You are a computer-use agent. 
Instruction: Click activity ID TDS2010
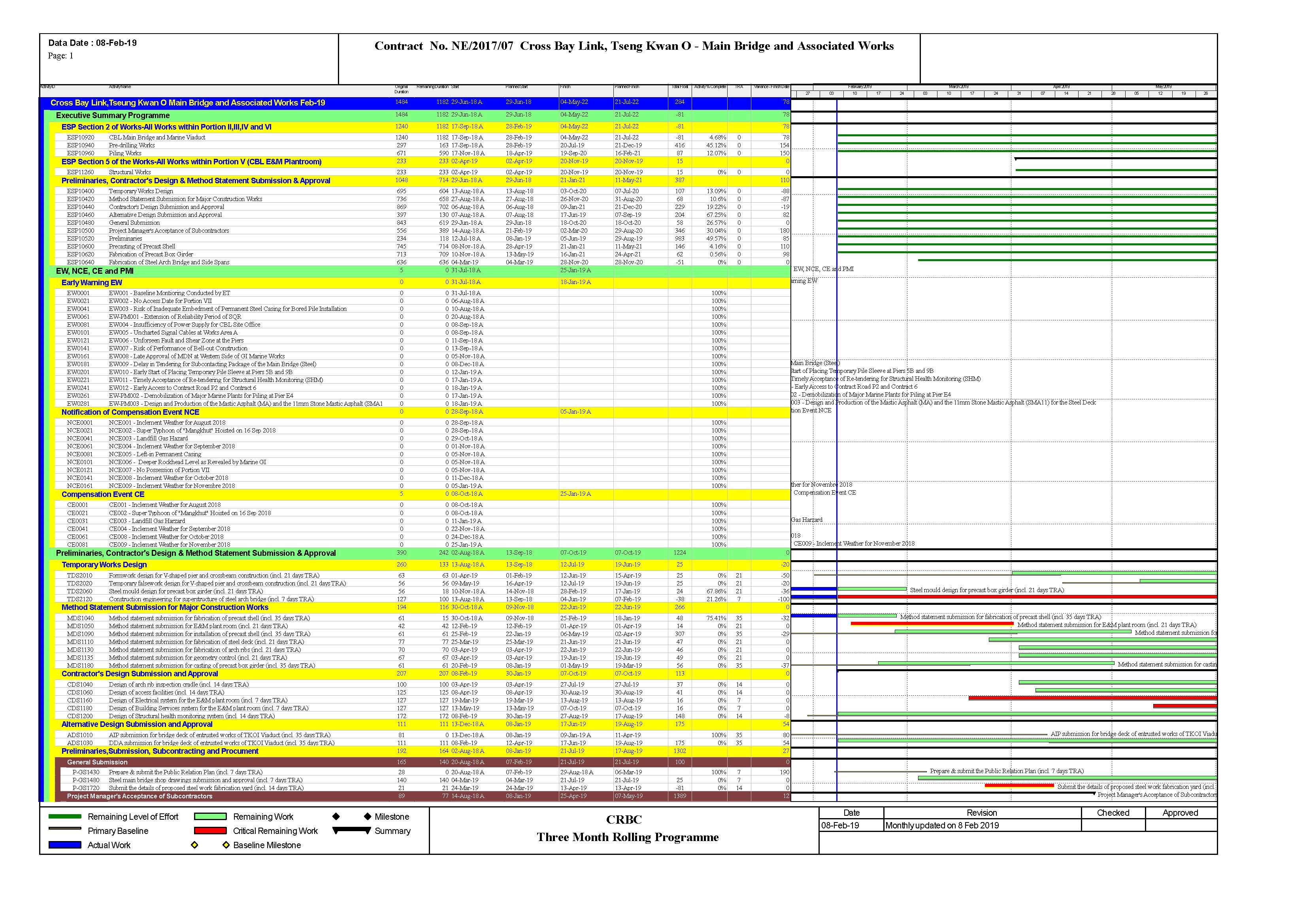coord(79,576)
